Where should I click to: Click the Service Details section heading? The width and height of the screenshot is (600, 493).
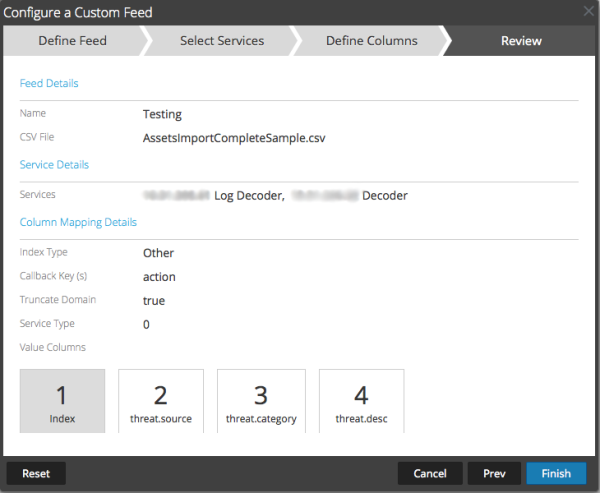click(54, 164)
